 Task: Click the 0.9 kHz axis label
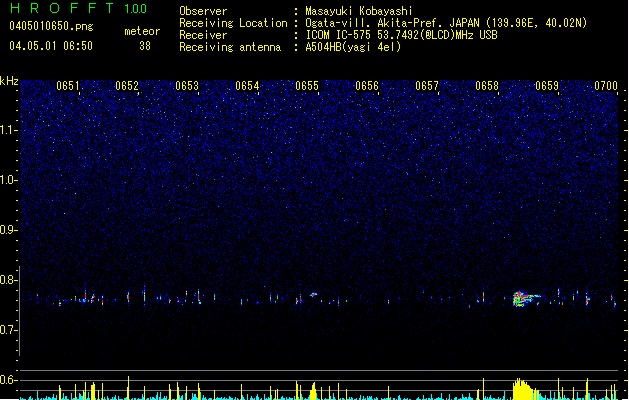tap(8, 229)
